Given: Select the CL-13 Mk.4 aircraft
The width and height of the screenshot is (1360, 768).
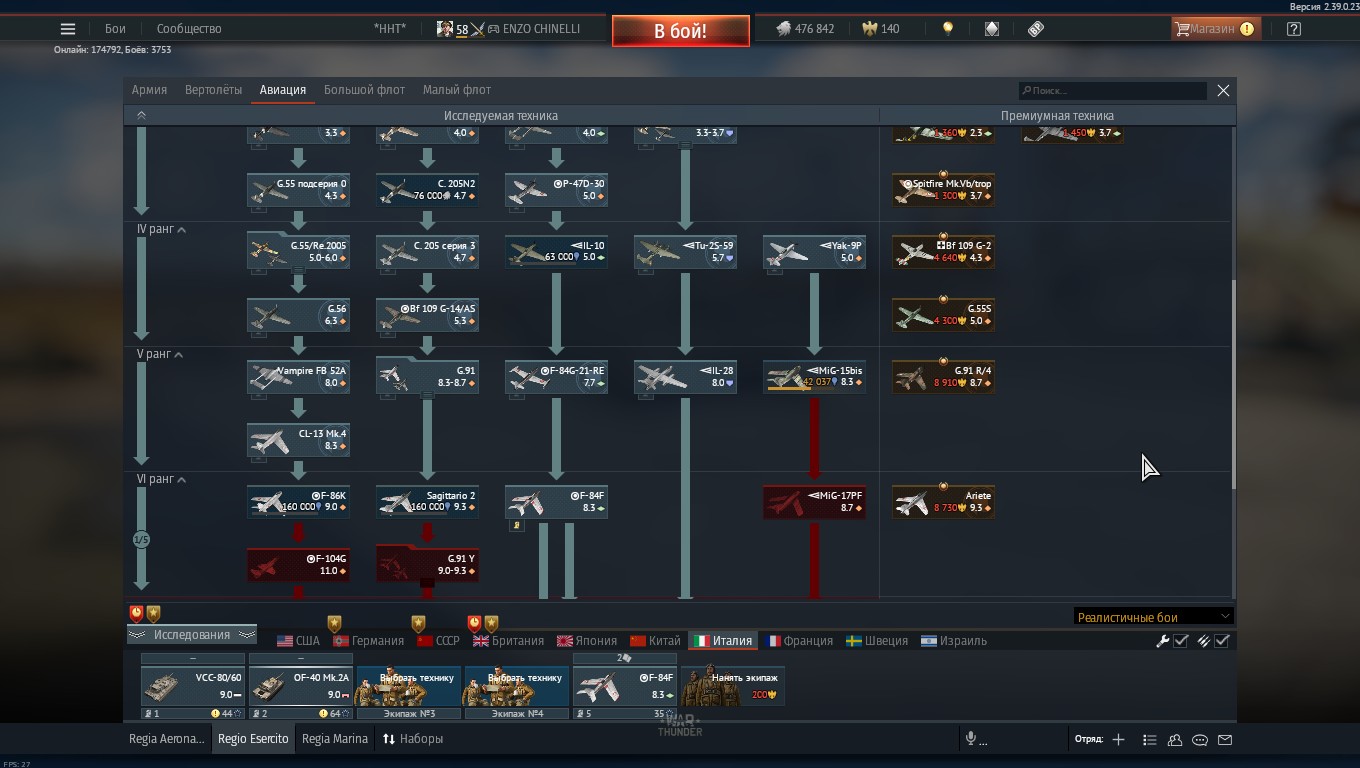Looking at the screenshot, I should click(298, 440).
